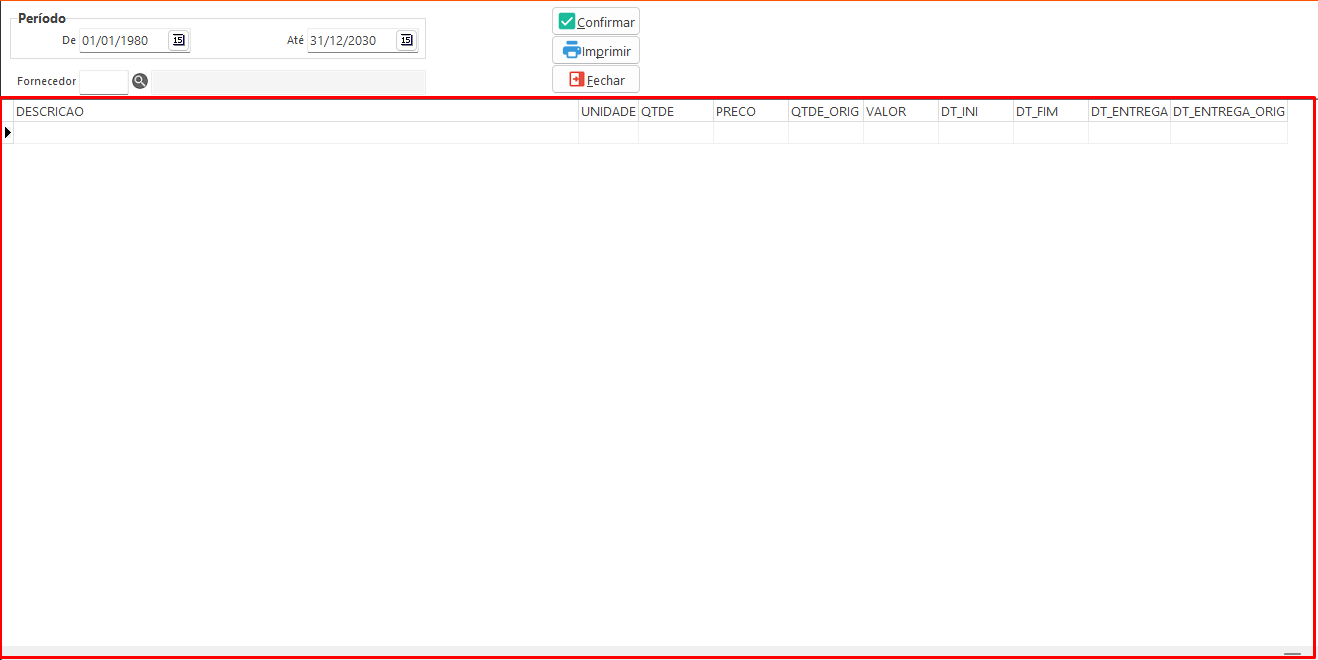Click the QTDE column header
1318x660 pixels.
pos(675,112)
